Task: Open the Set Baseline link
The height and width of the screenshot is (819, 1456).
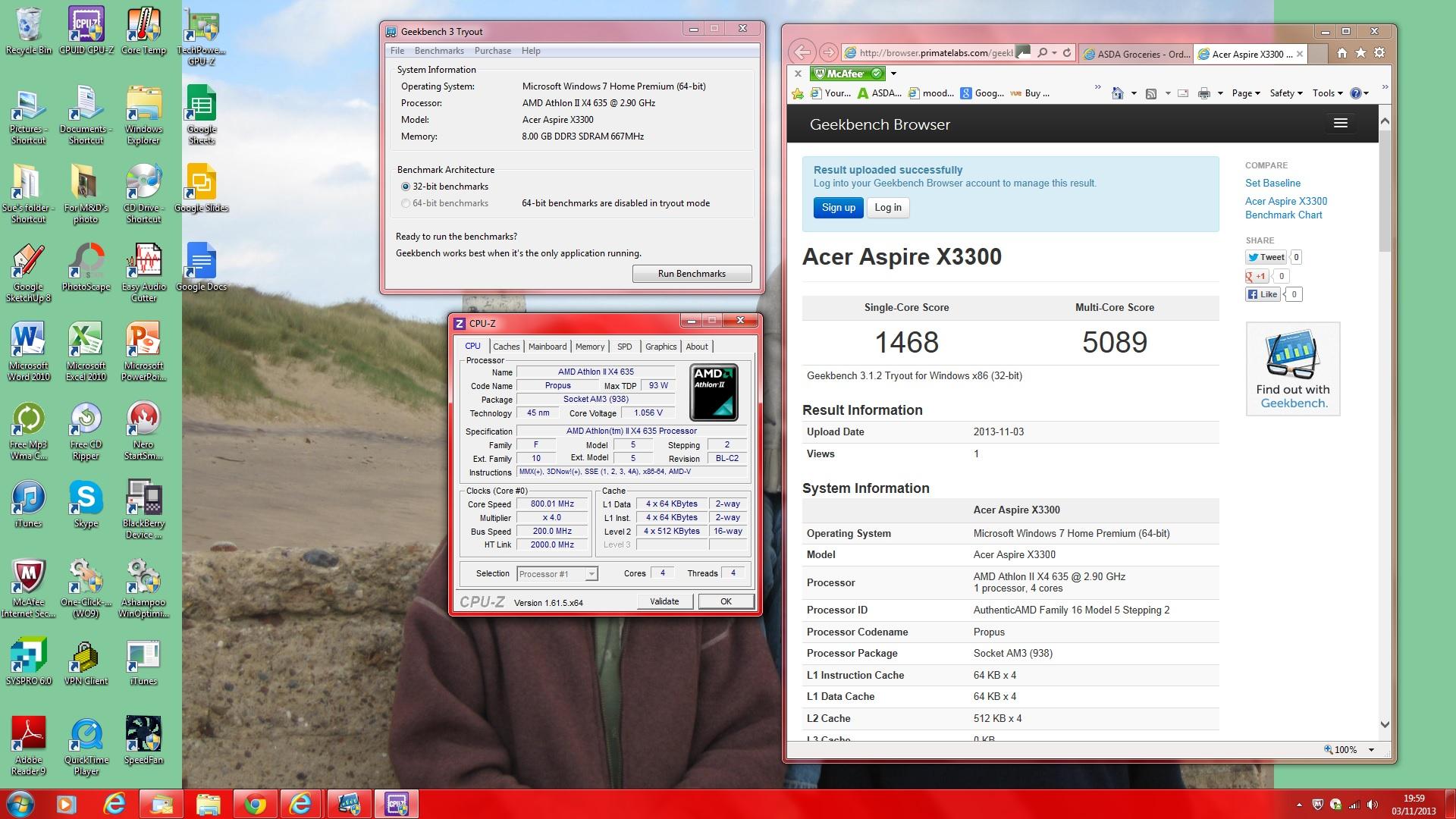Action: [x=1272, y=183]
